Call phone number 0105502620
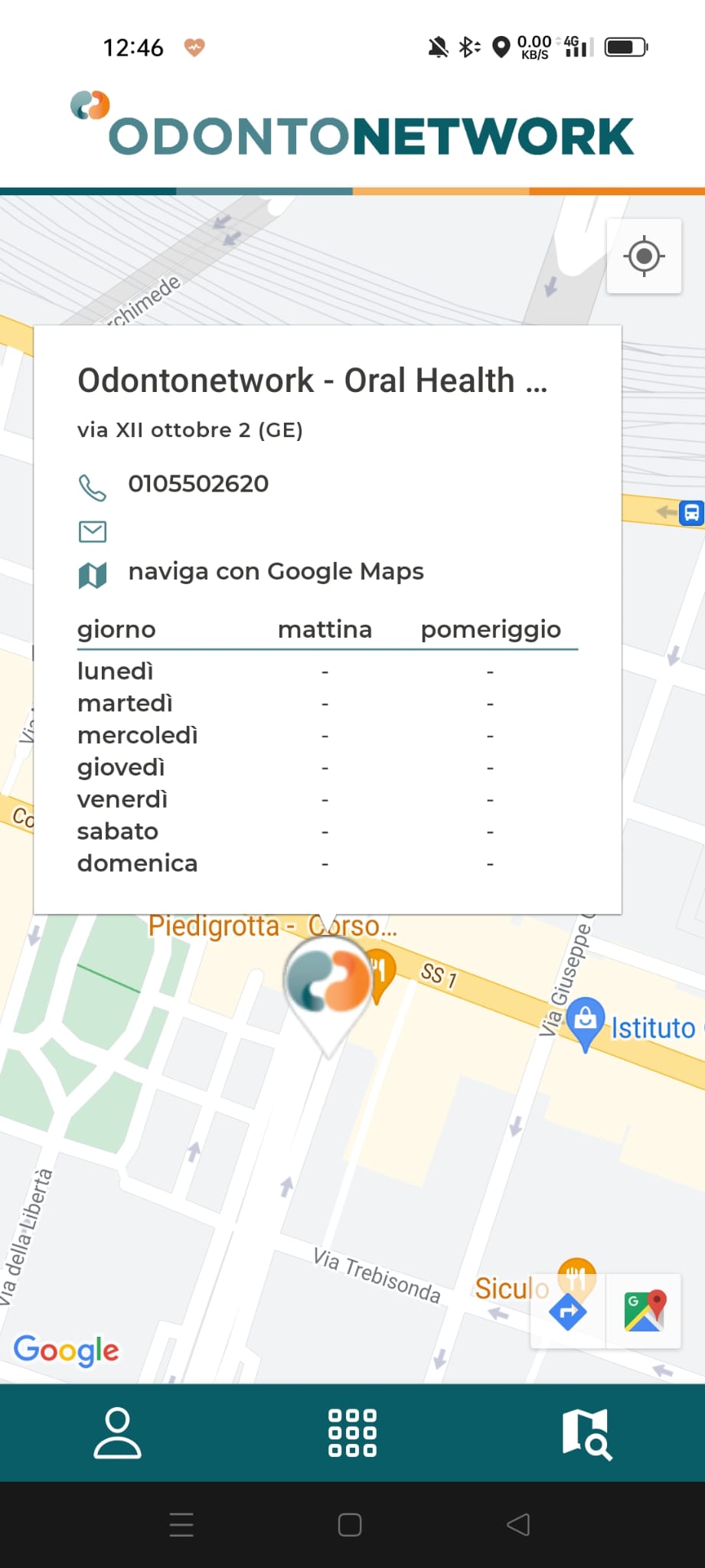Image resolution: width=705 pixels, height=1568 pixels. click(x=198, y=484)
